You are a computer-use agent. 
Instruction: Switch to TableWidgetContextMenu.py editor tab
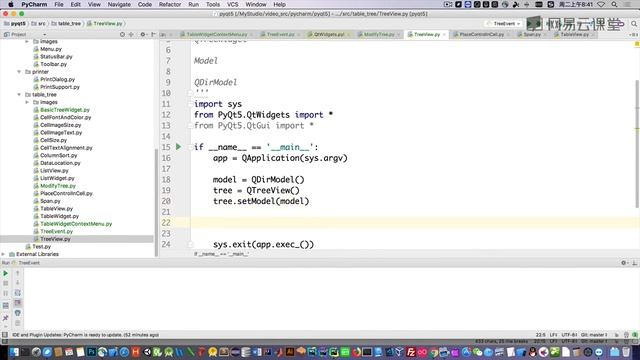(x=216, y=35)
